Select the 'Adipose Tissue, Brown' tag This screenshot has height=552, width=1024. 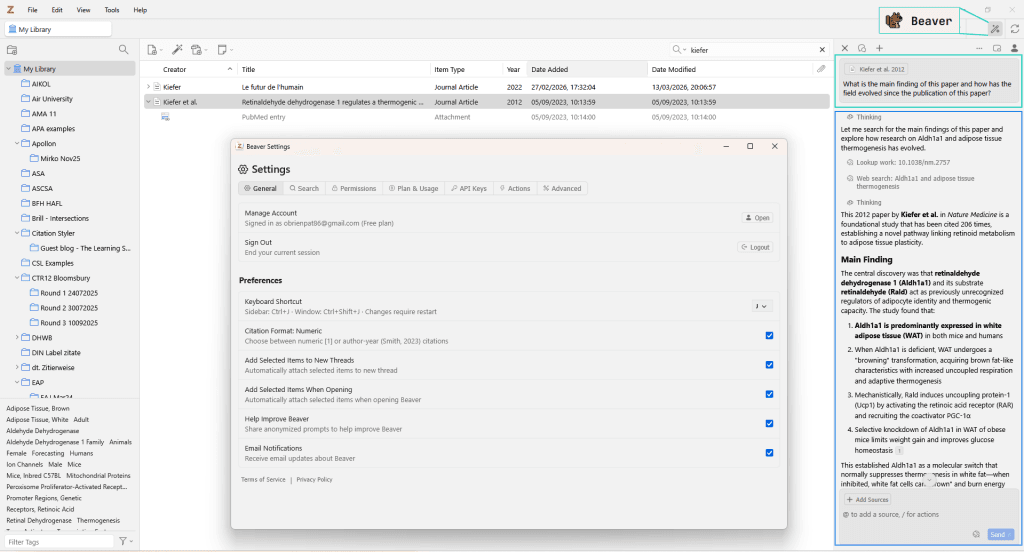coord(38,408)
